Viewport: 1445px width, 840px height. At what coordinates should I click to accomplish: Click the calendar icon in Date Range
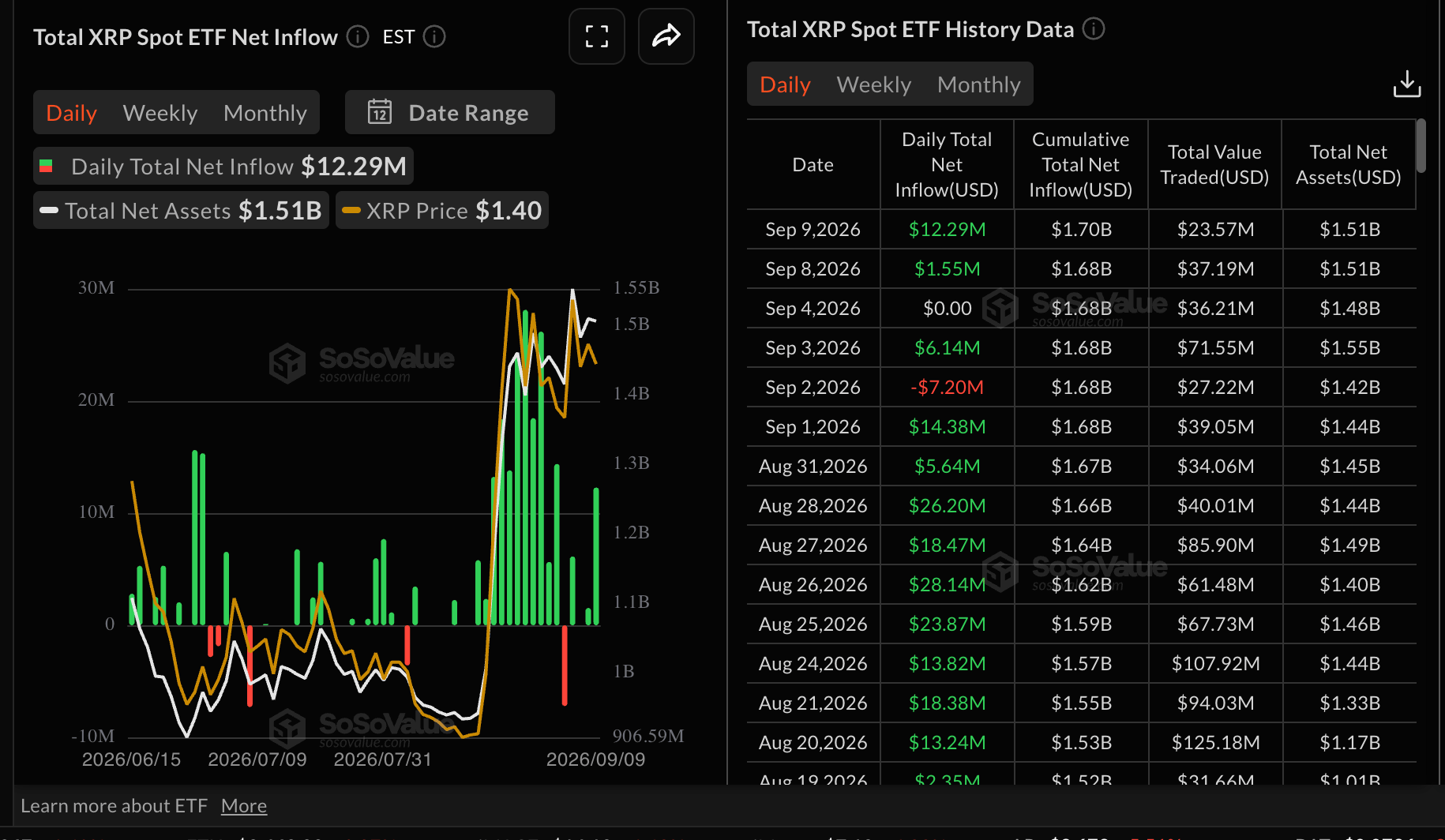point(380,112)
